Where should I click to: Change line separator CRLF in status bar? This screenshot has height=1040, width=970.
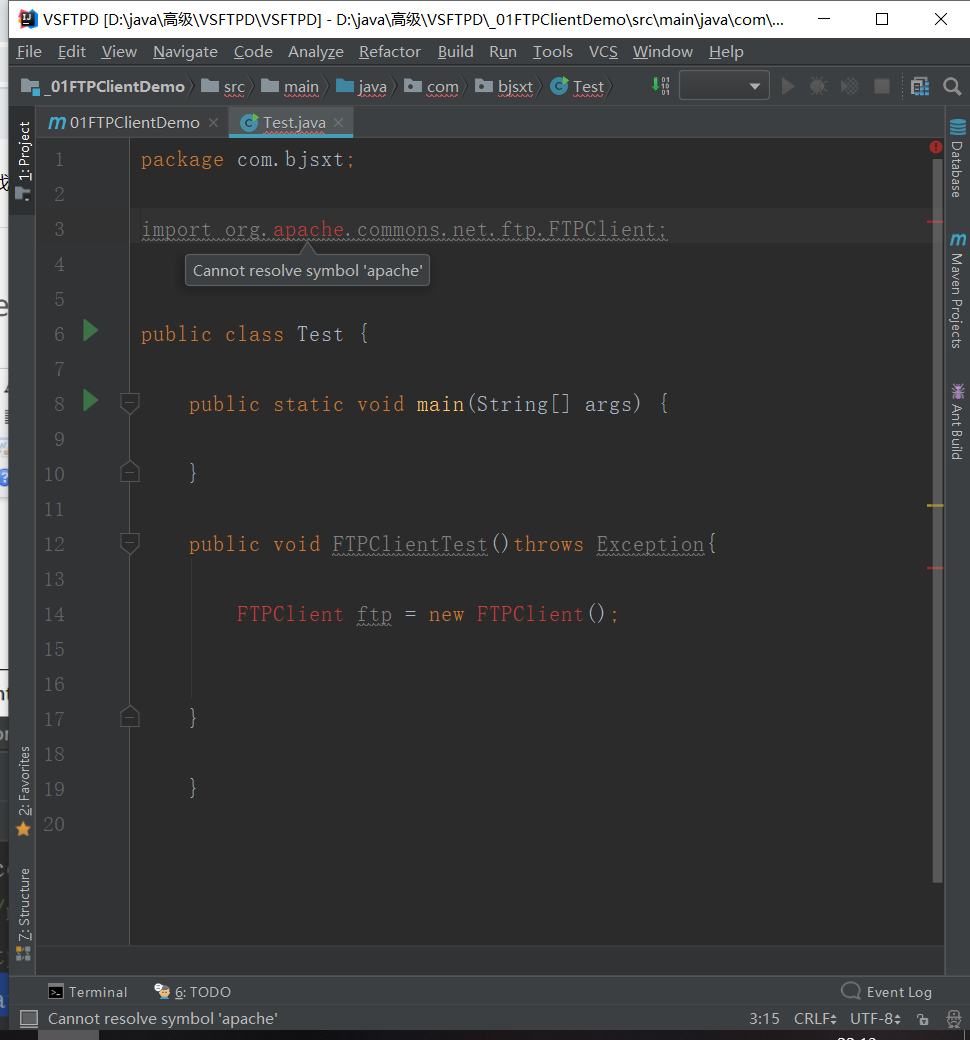pos(815,1018)
